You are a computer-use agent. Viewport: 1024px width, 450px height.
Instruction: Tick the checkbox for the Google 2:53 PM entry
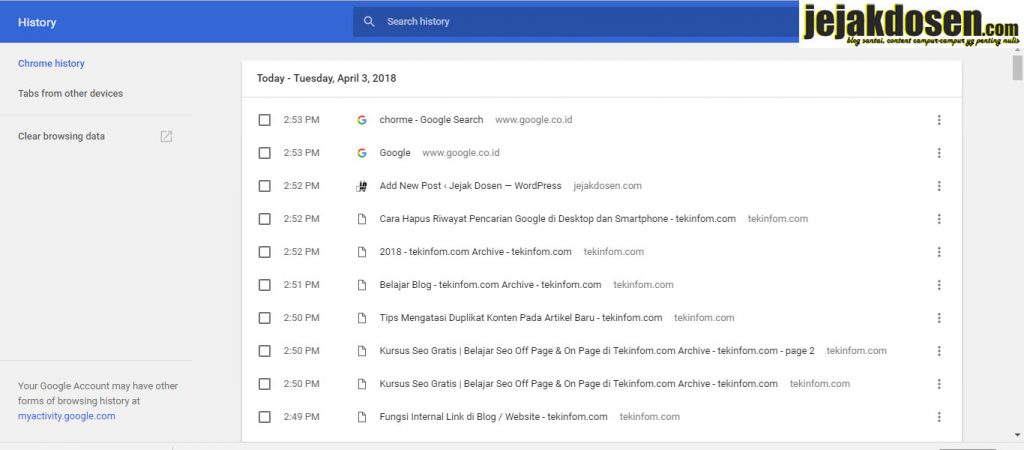click(264, 153)
